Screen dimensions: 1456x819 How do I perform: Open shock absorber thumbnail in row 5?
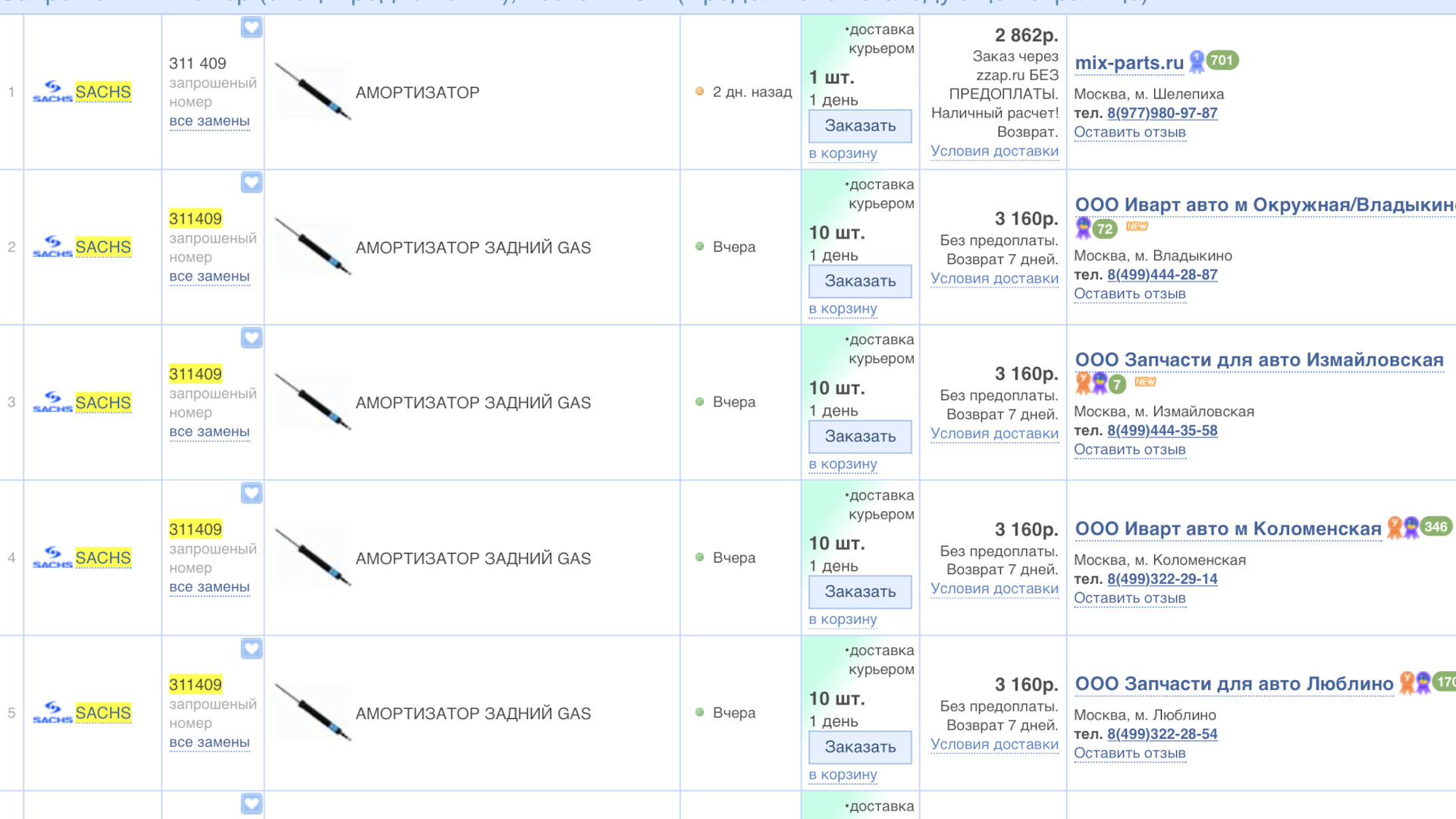(x=312, y=713)
